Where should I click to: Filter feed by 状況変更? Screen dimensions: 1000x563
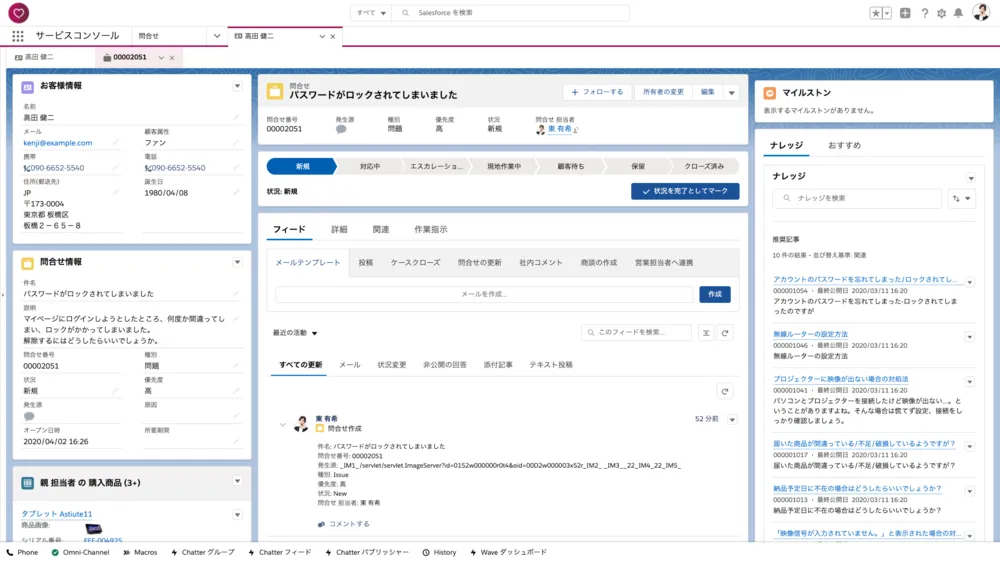392,365
